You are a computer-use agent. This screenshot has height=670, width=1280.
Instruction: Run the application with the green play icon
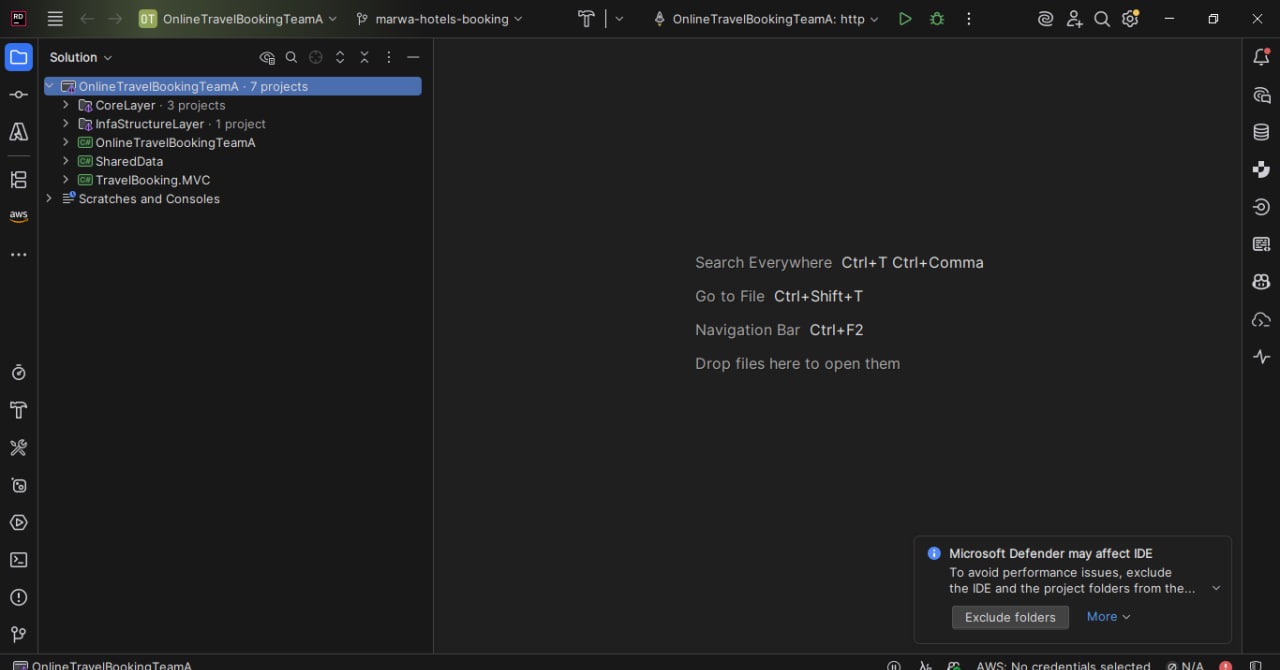coord(905,18)
